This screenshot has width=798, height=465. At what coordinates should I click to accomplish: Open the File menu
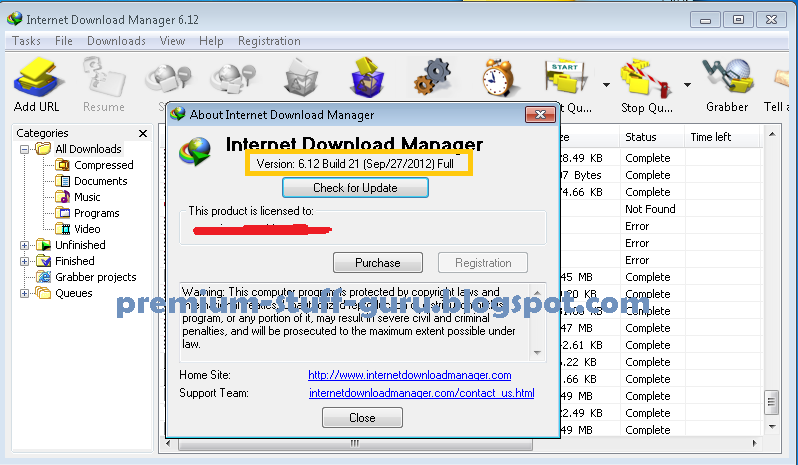(x=64, y=41)
